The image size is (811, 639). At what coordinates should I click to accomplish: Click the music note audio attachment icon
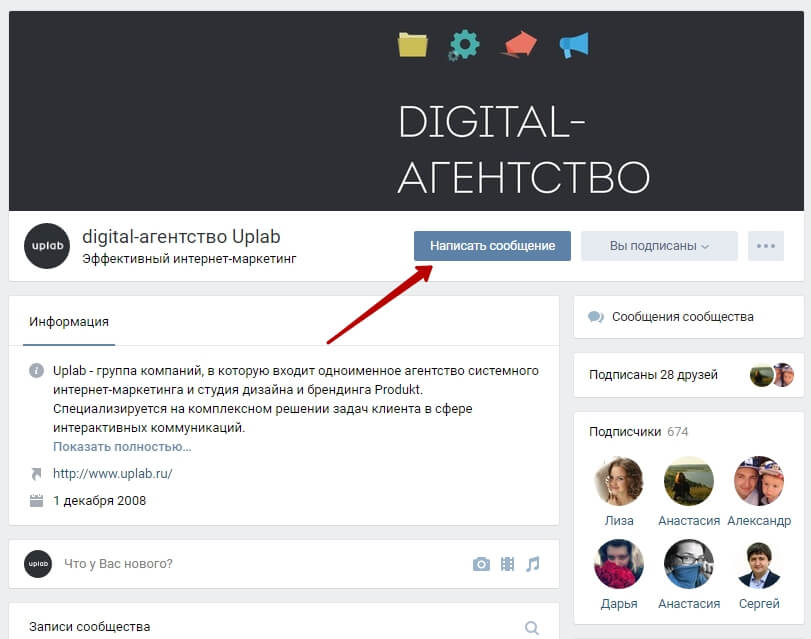[533, 564]
